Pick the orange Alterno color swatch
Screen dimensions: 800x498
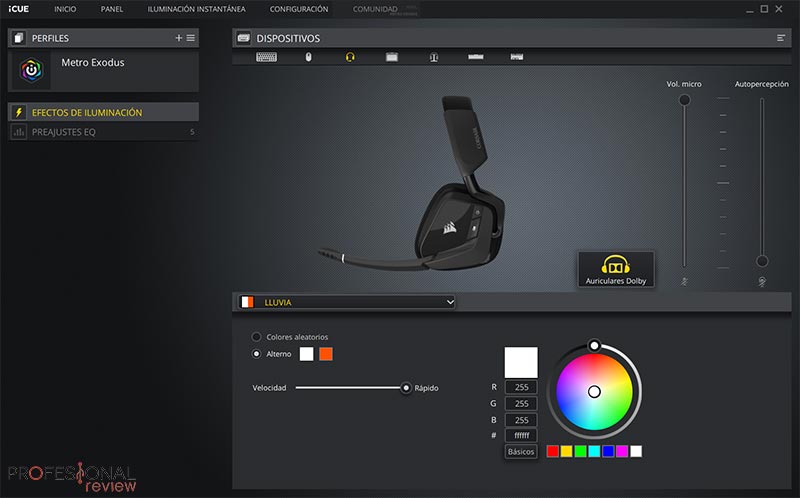click(326, 354)
